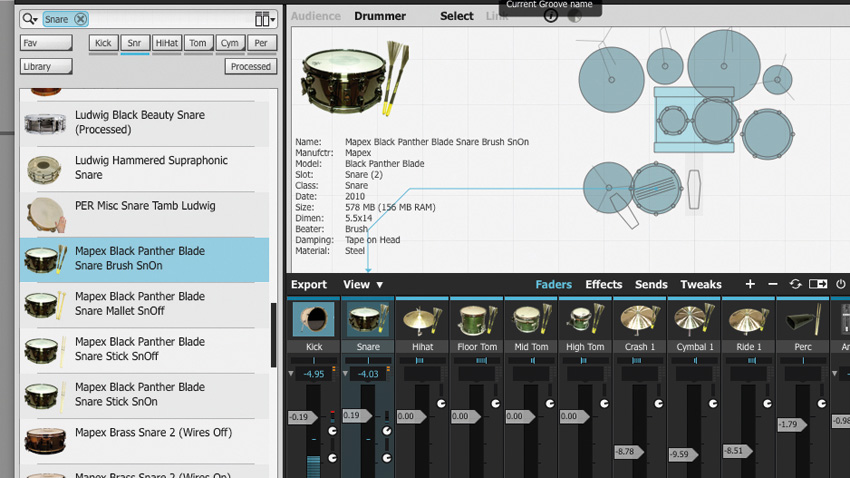Select the Floor Tom channel icon
850x478 pixels.
476,320
